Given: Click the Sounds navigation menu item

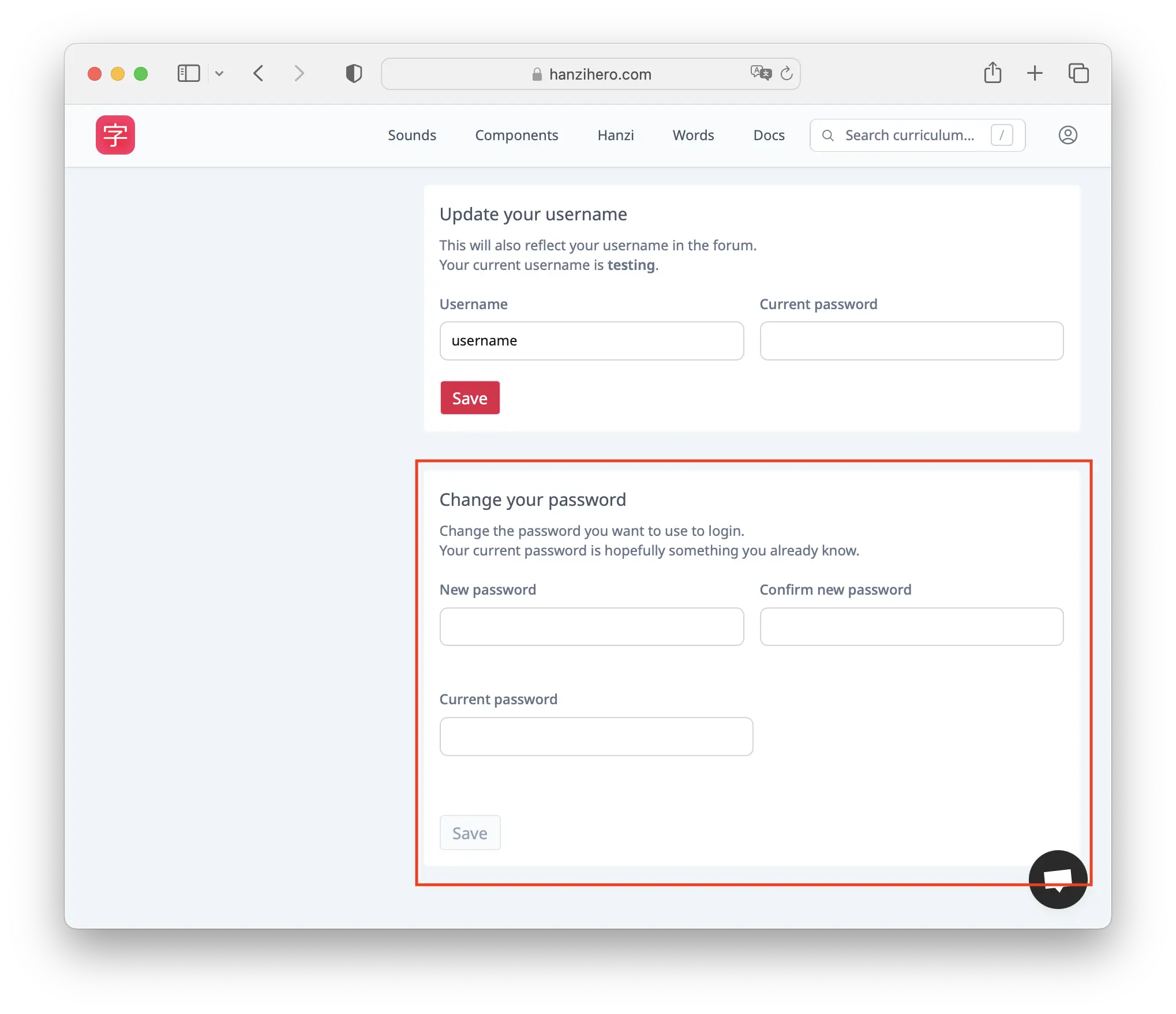Looking at the screenshot, I should (412, 135).
